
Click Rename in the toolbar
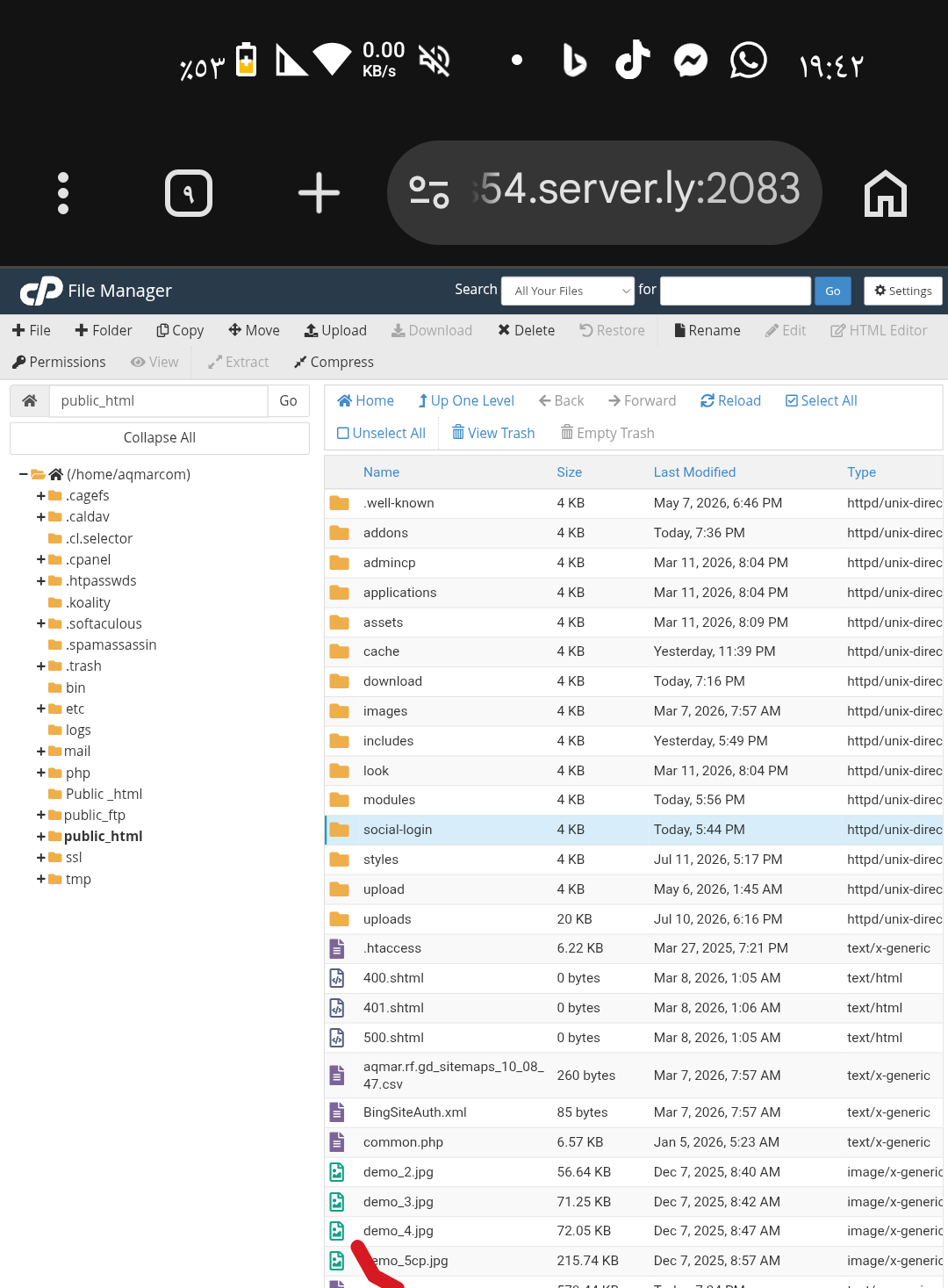[x=707, y=330]
